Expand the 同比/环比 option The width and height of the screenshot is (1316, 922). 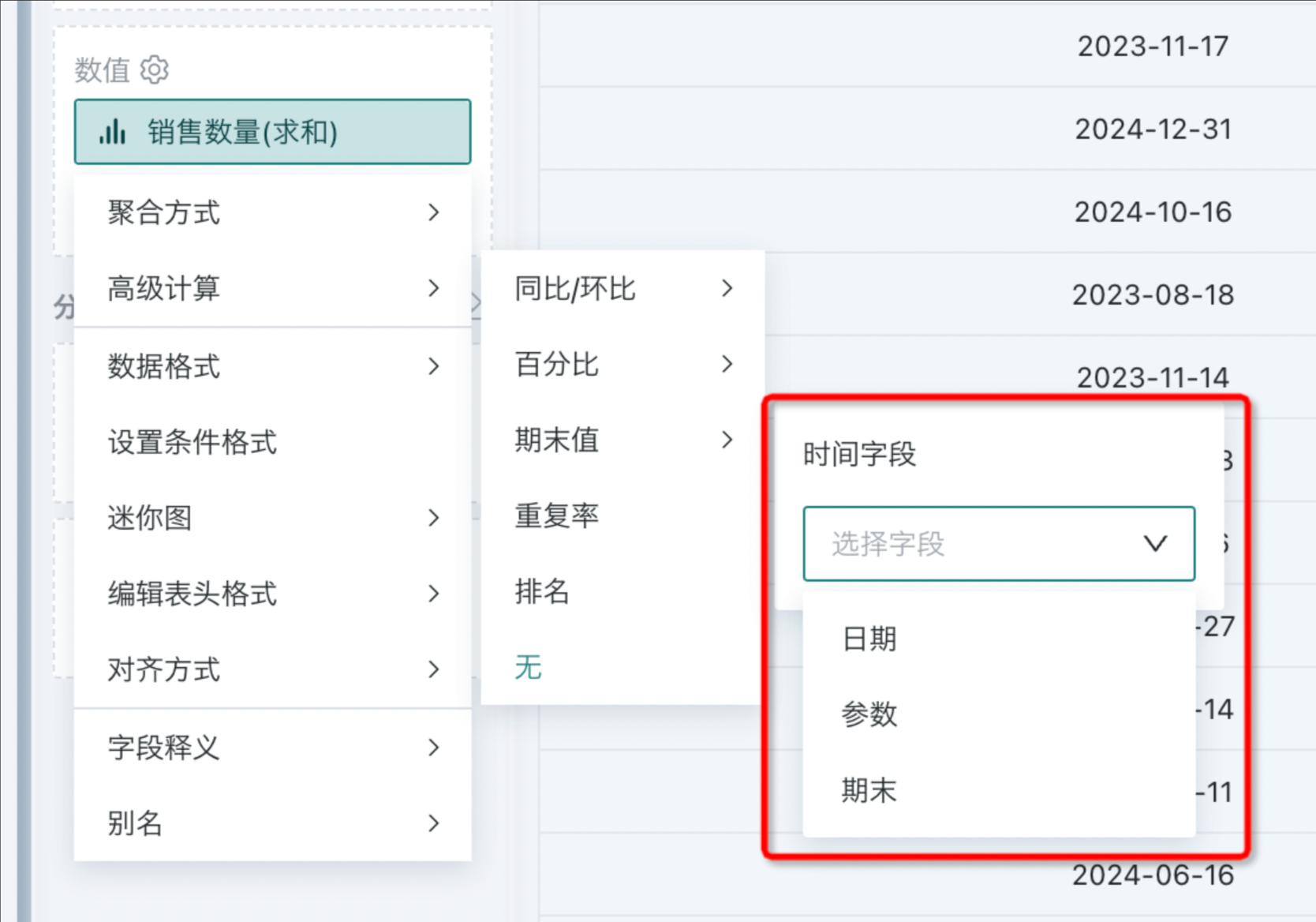tap(622, 289)
